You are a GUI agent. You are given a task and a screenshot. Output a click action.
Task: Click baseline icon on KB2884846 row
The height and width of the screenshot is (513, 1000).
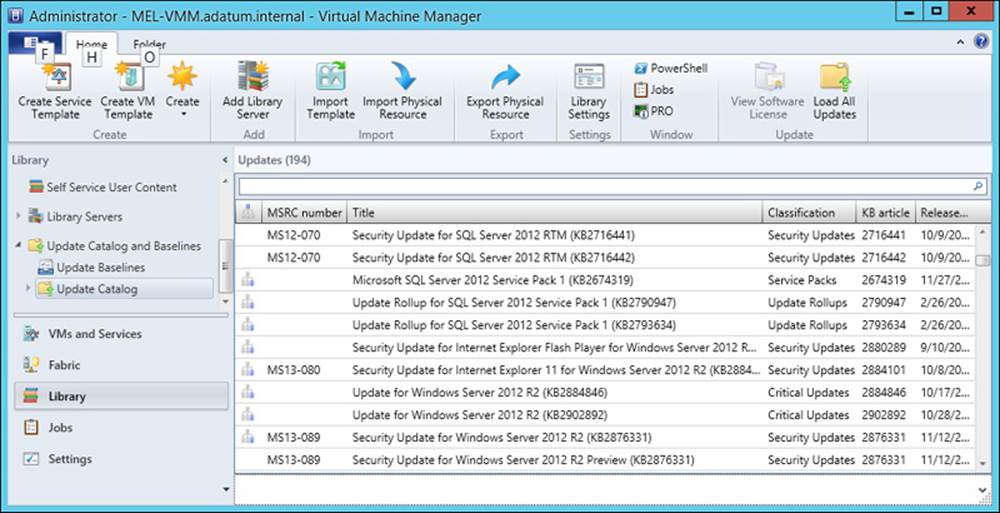pyautogui.click(x=247, y=392)
